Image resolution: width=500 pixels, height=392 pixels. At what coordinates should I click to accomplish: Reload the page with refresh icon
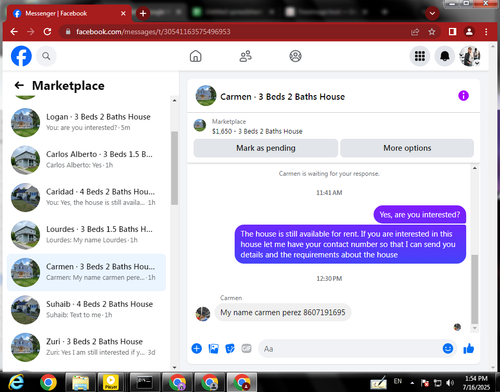pyautogui.click(x=47, y=32)
